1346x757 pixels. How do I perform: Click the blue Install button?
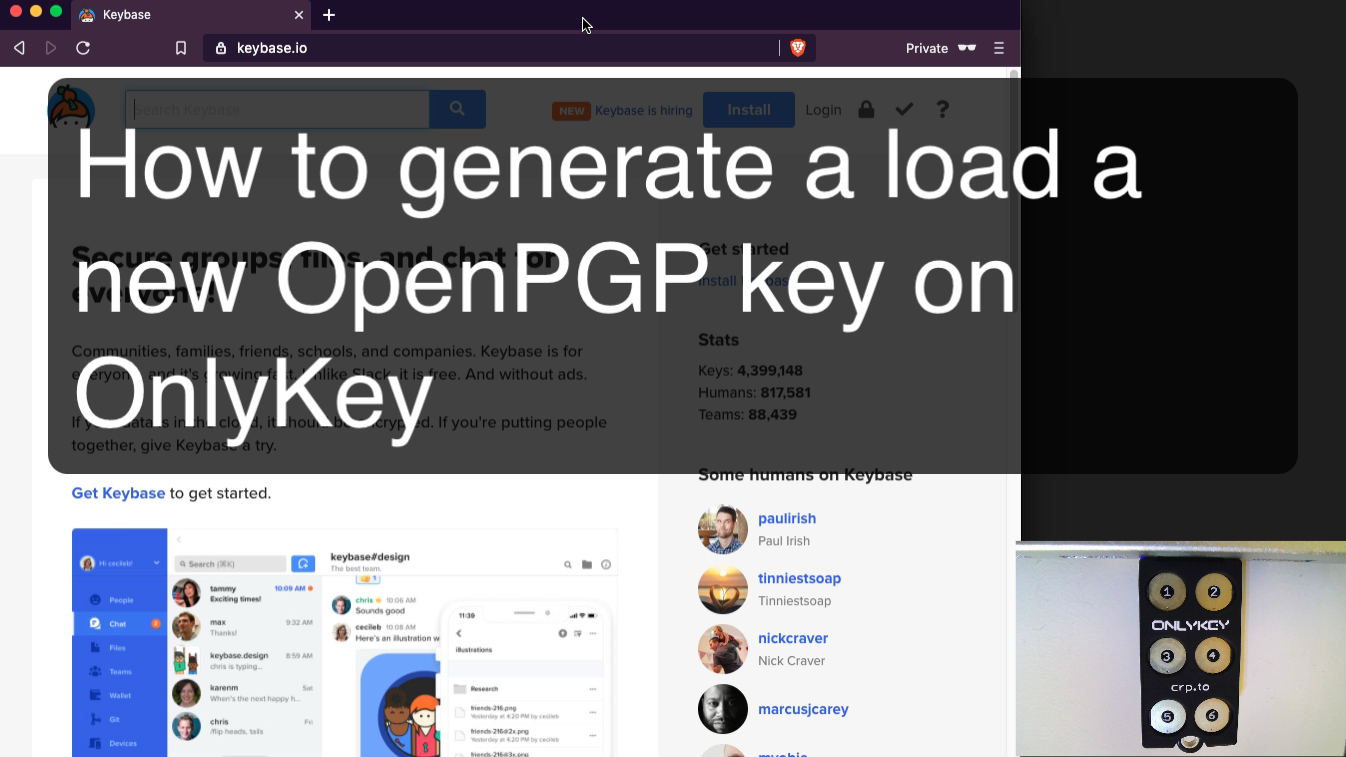click(x=749, y=110)
